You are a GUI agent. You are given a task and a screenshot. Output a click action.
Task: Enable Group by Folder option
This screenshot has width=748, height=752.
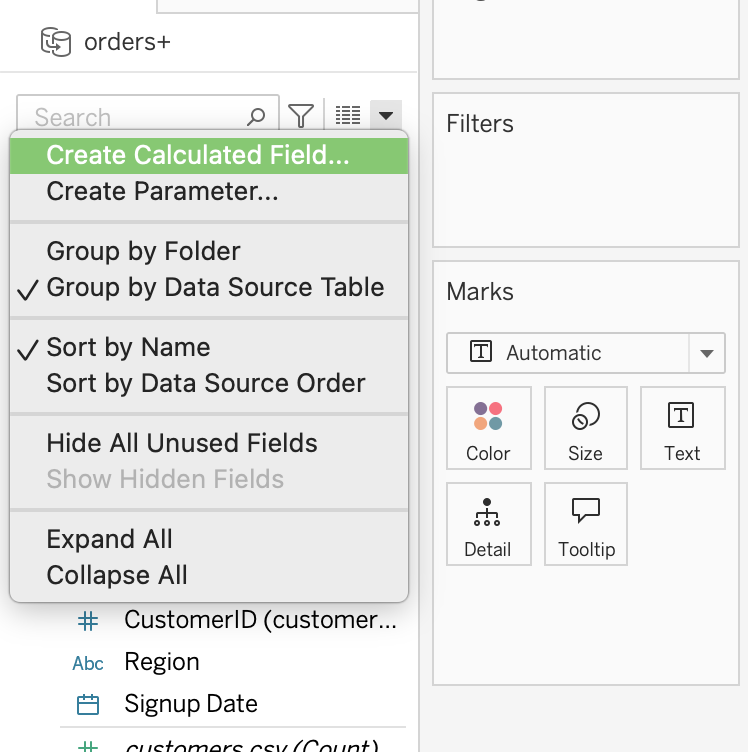[143, 251]
